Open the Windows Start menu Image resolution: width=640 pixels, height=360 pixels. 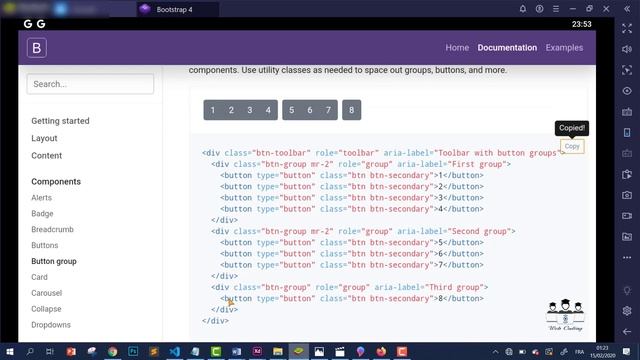click(10, 351)
